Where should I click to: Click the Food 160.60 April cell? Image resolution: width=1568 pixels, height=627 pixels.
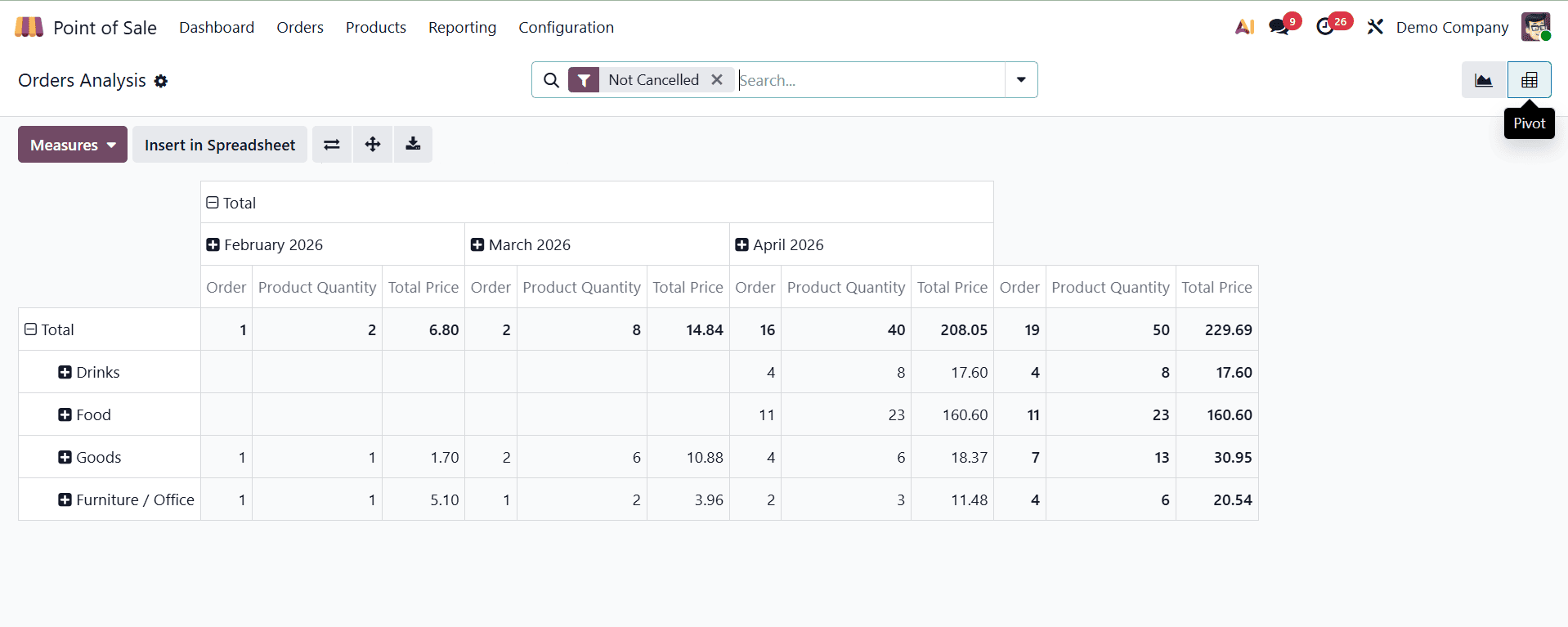point(952,414)
